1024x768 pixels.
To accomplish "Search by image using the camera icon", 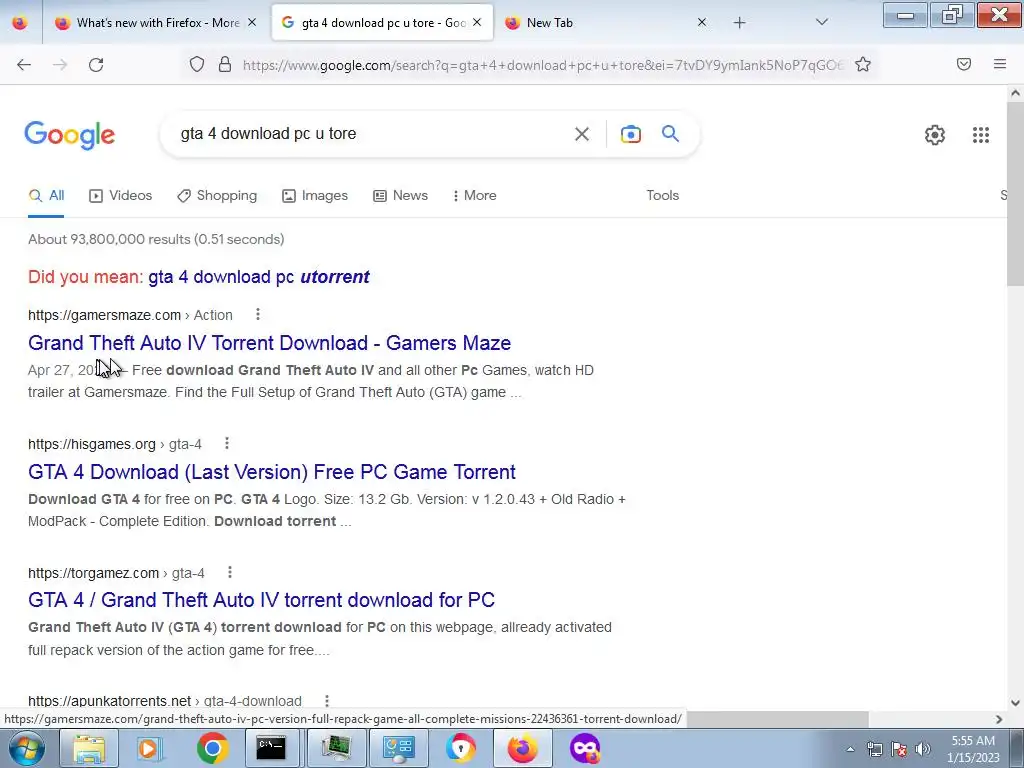I will [x=631, y=134].
